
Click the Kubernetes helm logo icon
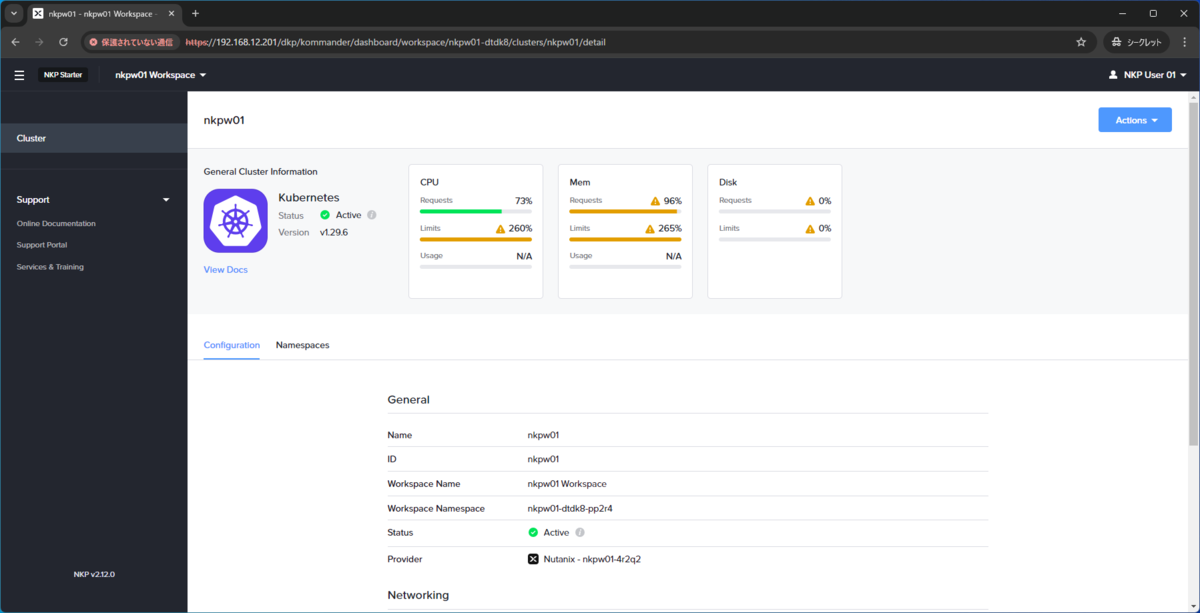click(x=236, y=221)
